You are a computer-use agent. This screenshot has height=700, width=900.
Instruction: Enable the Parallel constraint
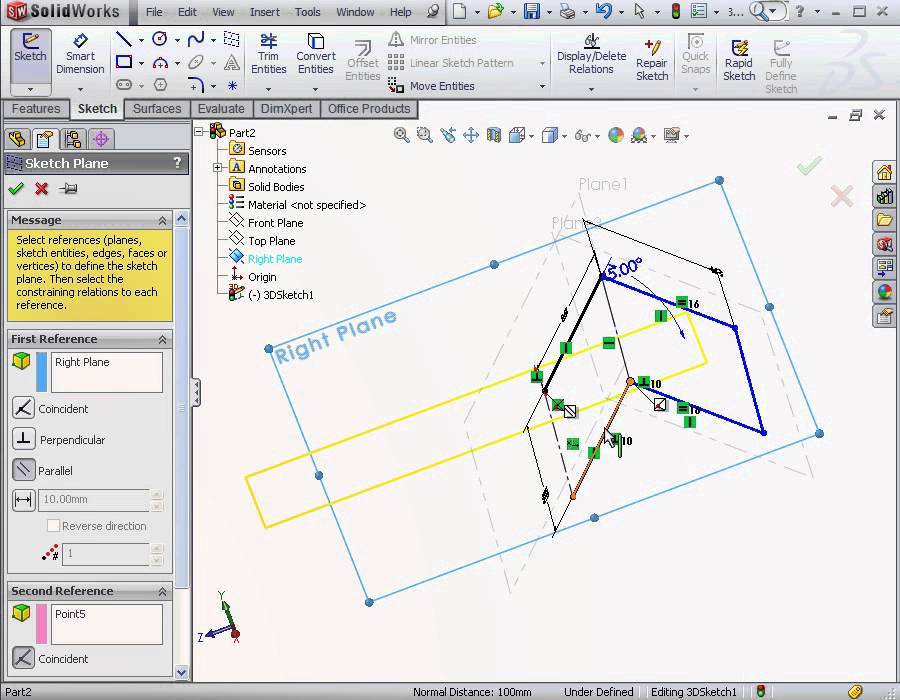(22, 470)
